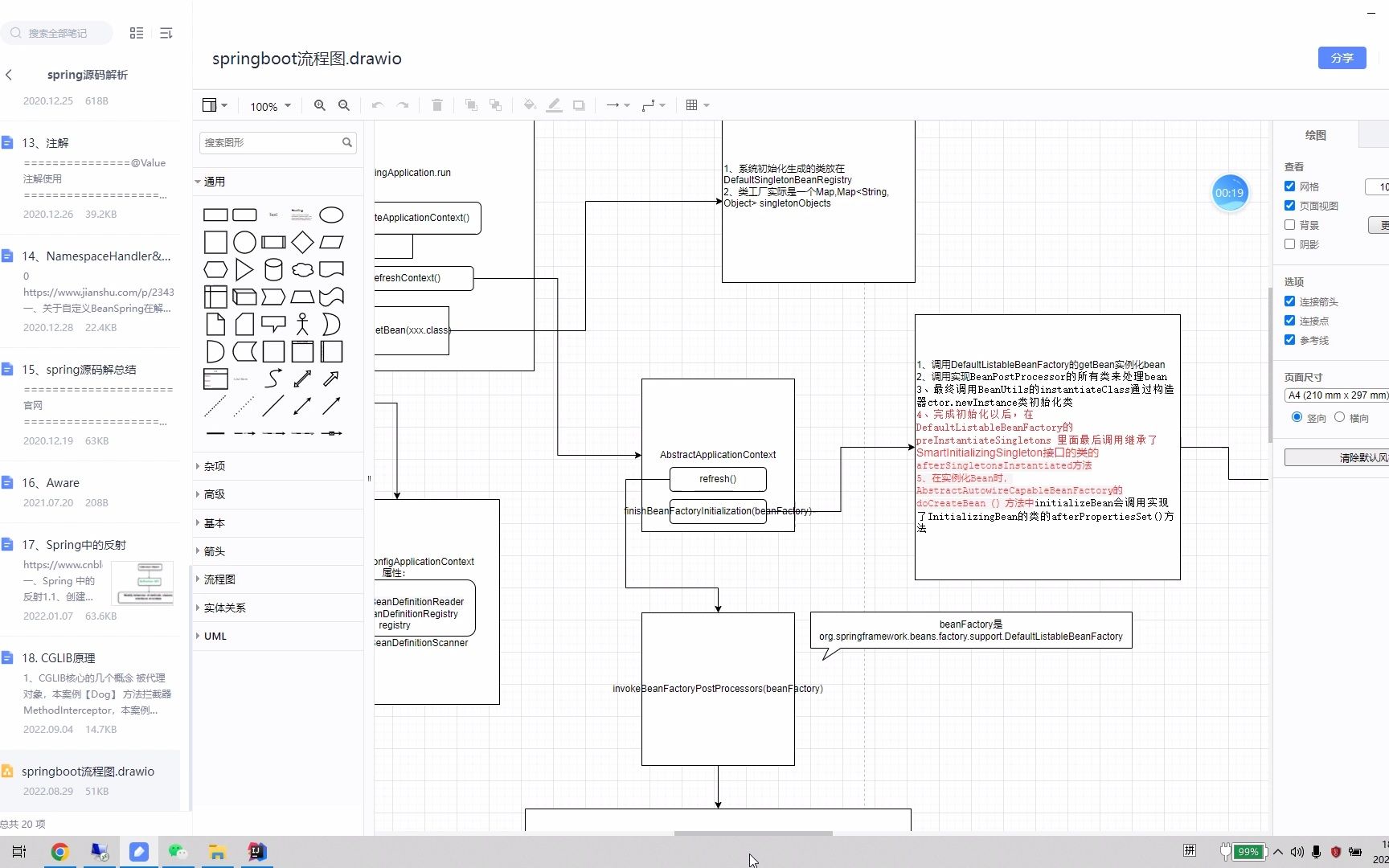
Task: Open the table insert dropdown
Action: [697, 105]
